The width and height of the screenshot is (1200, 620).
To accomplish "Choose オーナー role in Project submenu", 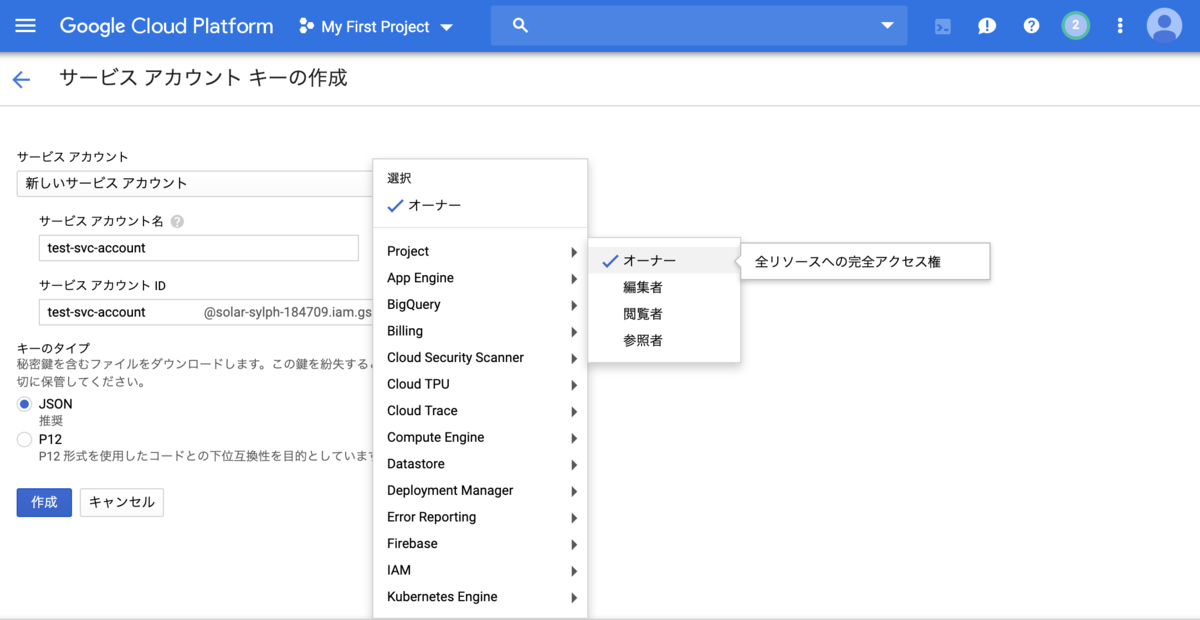I will [664, 260].
